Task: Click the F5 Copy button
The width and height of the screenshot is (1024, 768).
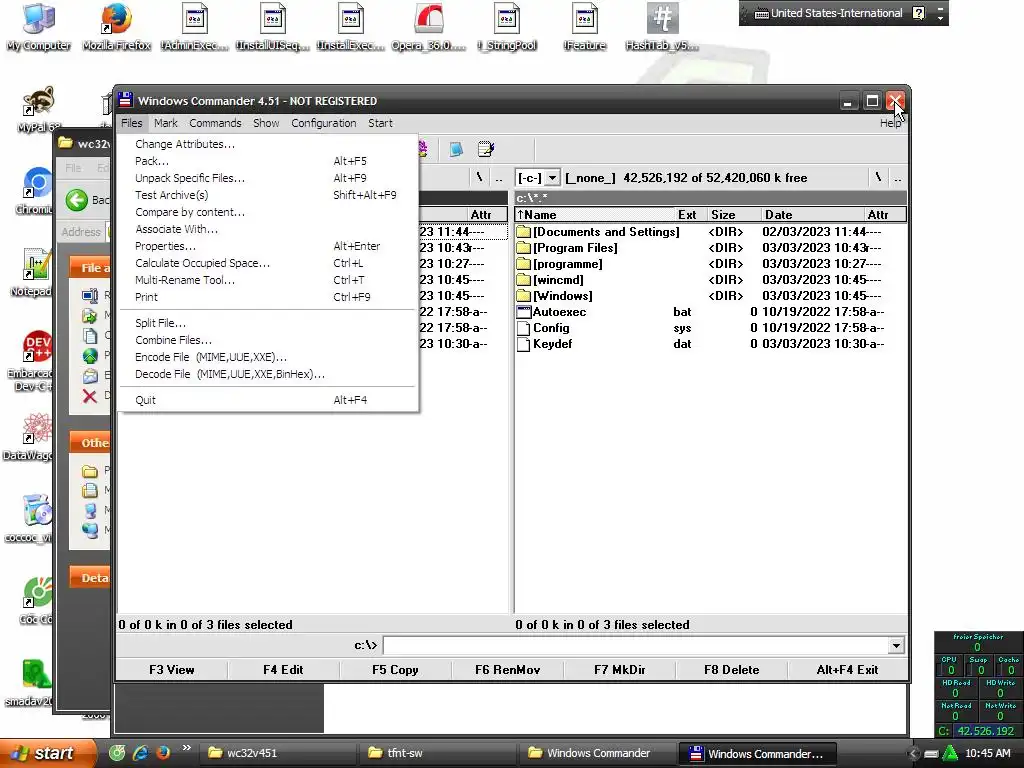Action: tap(395, 669)
